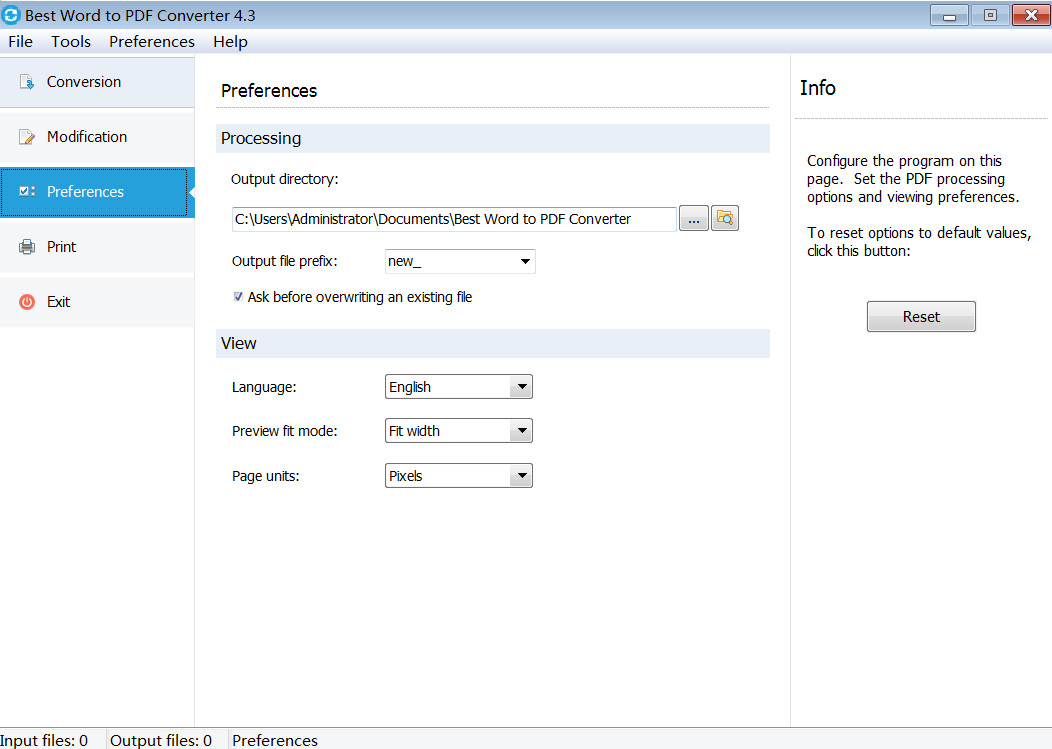
Task: Close the Best Word to PDF Converter window
Action: click(1031, 15)
